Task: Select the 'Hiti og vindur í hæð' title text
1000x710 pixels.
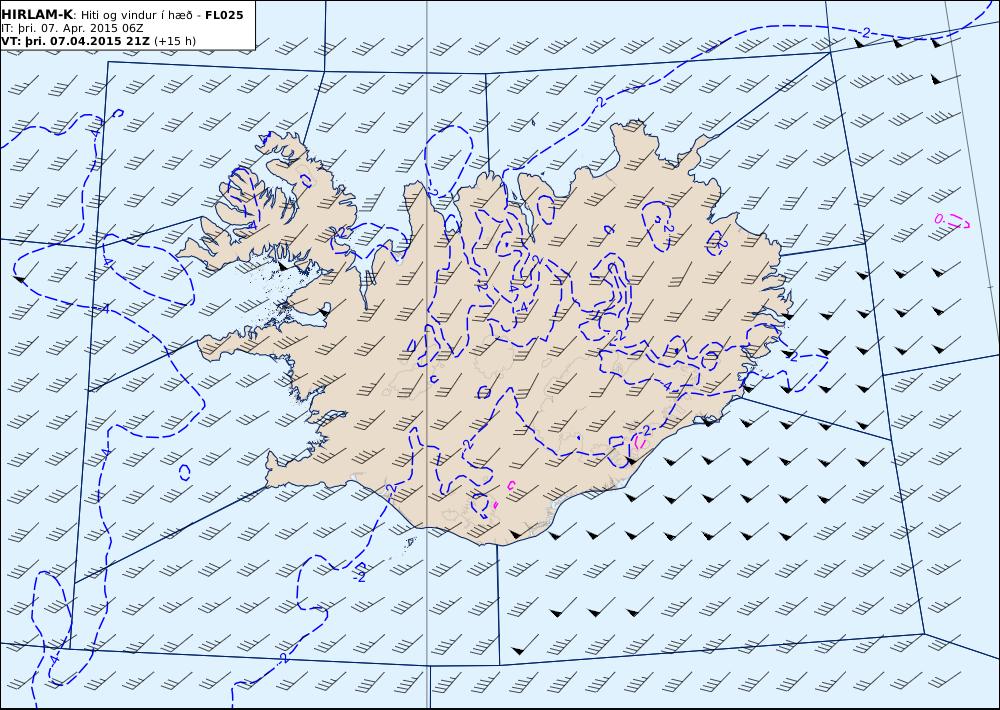Action: [139, 15]
